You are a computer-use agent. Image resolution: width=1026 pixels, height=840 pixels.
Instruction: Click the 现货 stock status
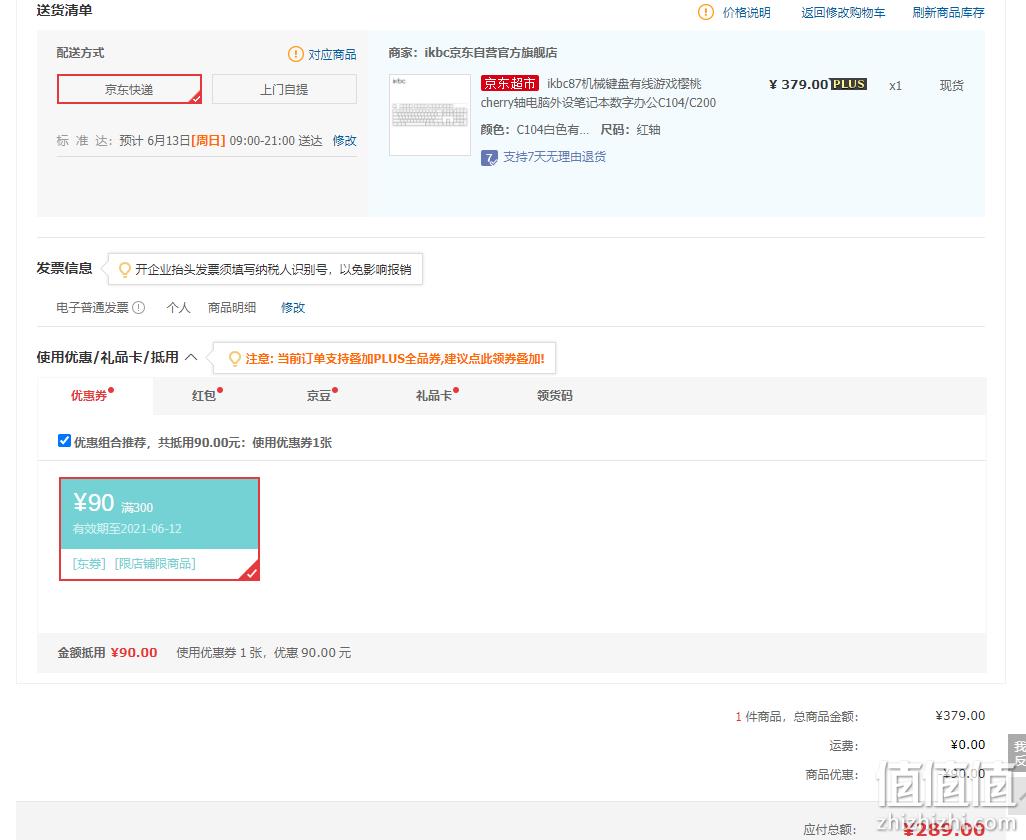(x=951, y=86)
